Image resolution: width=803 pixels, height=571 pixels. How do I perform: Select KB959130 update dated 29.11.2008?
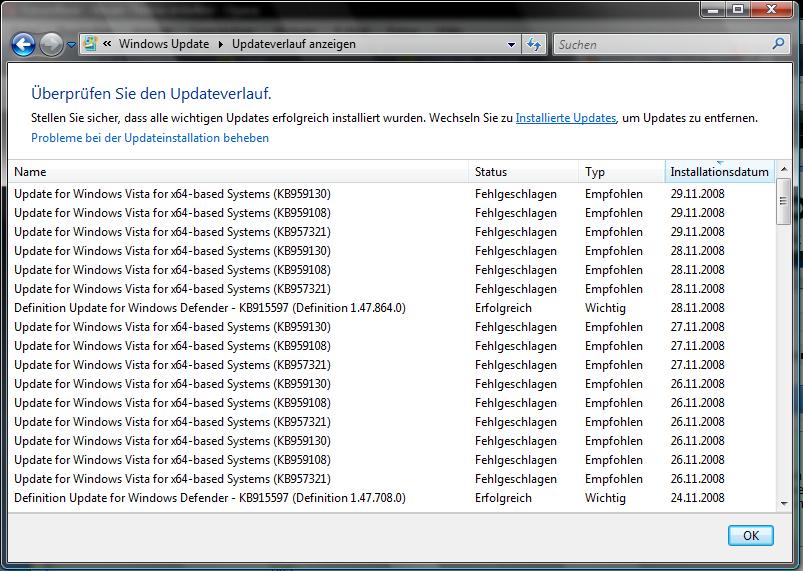pyautogui.click(x=172, y=194)
